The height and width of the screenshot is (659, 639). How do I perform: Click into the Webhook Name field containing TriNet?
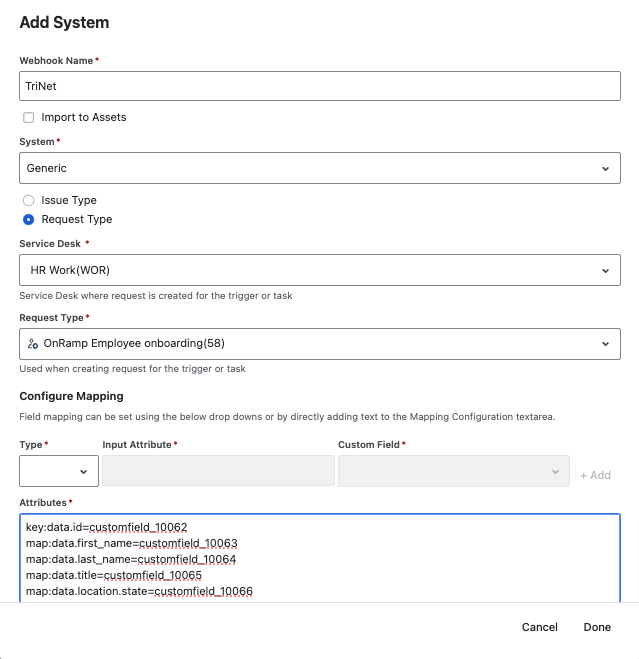click(320, 86)
